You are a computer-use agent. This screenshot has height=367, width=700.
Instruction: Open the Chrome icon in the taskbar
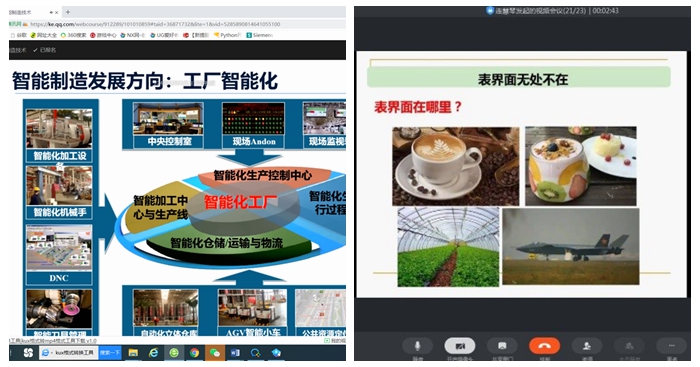coord(194,353)
